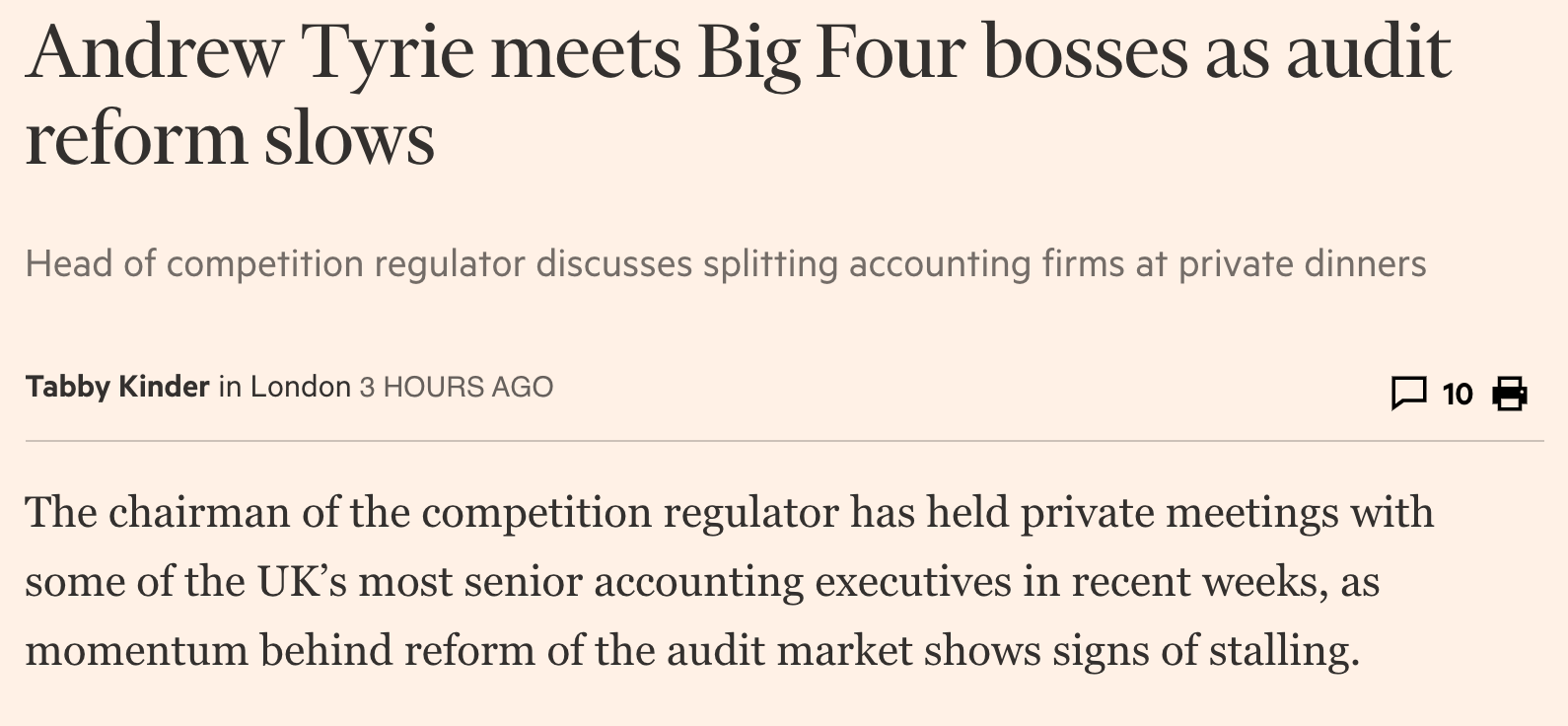Image resolution: width=1568 pixels, height=726 pixels.
Task: Open author Tabby Kinder's profile link
Action: (x=117, y=386)
